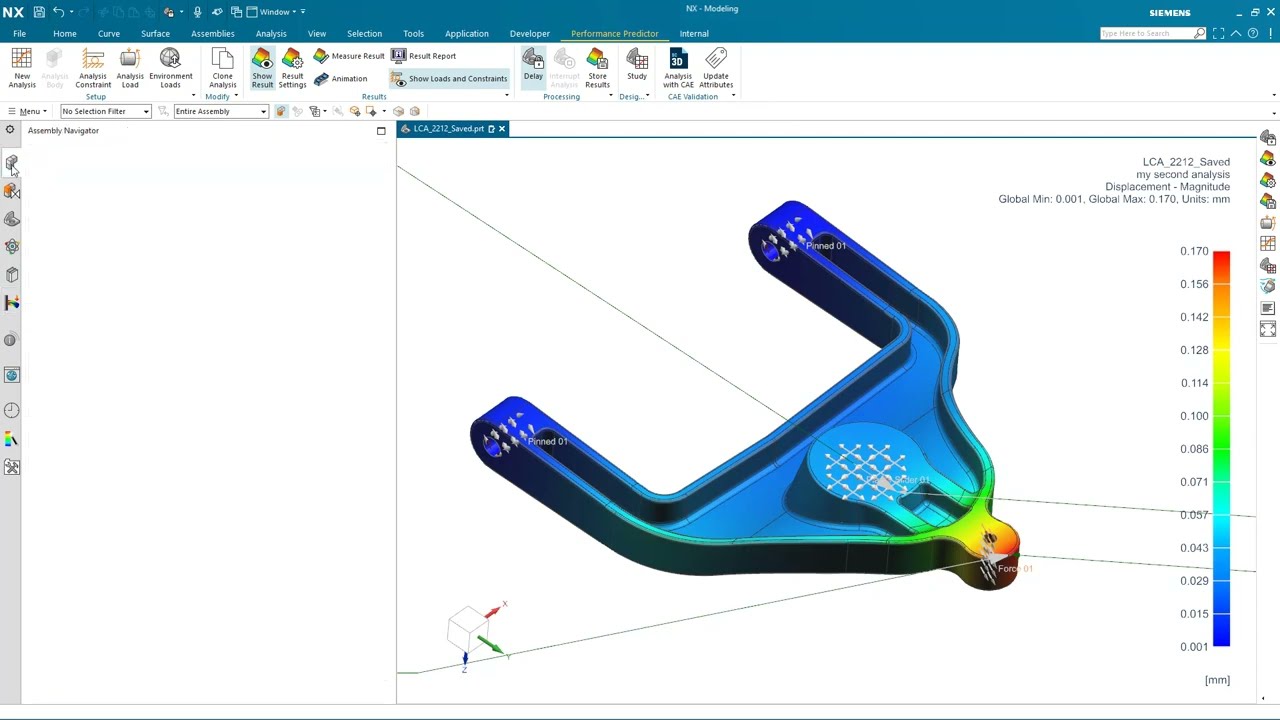Open Result Settings
The height and width of the screenshot is (720, 1280).
pyautogui.click(x=293, y=68)
